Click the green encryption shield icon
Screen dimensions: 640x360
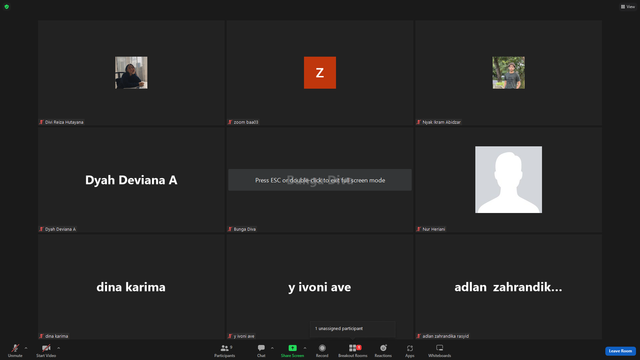tap(7, 7)
